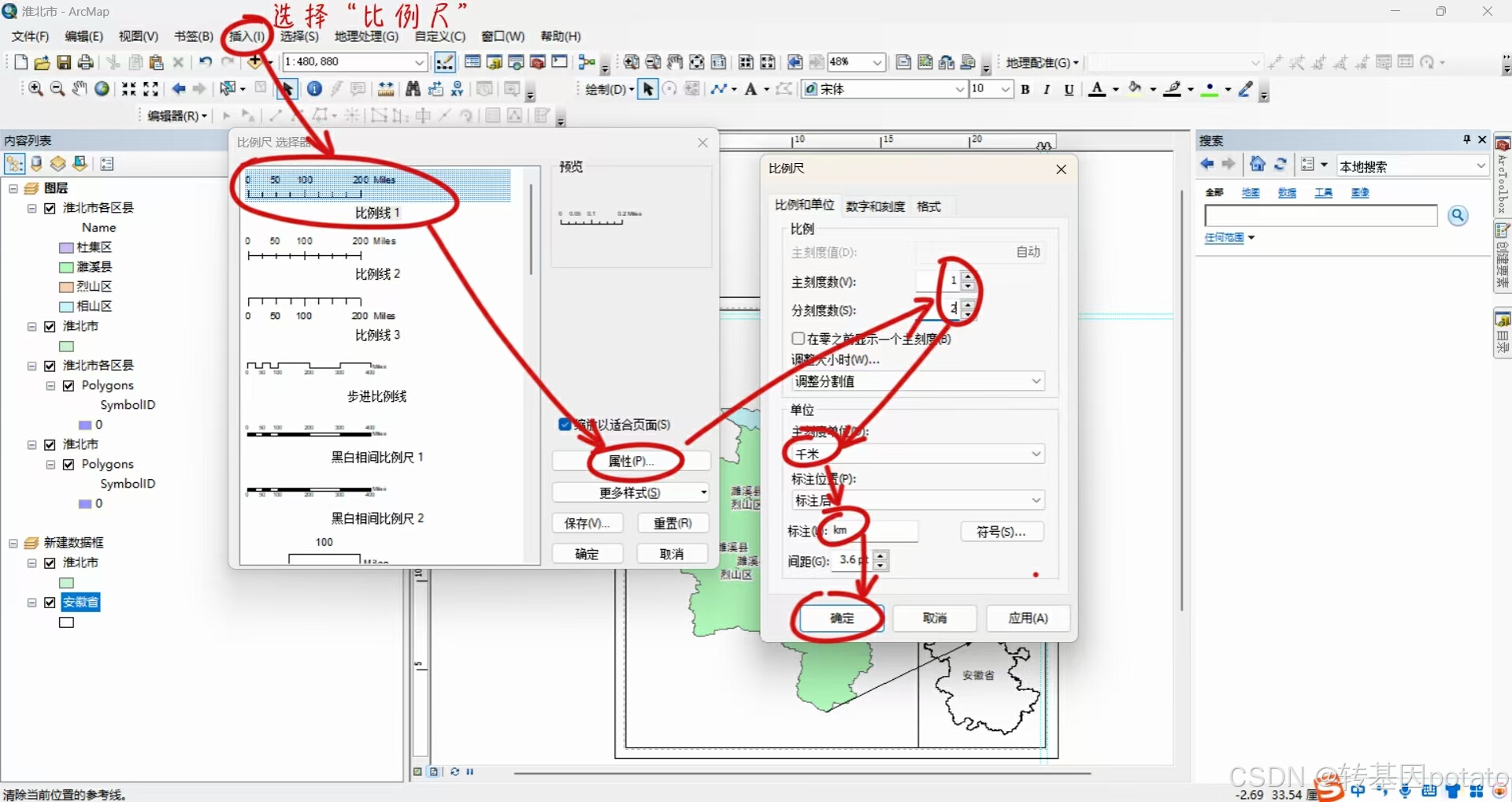The image size is (1512, 802).
Task: Toggle 缩放以适合页面 checkbox
Action: (565, 424)
